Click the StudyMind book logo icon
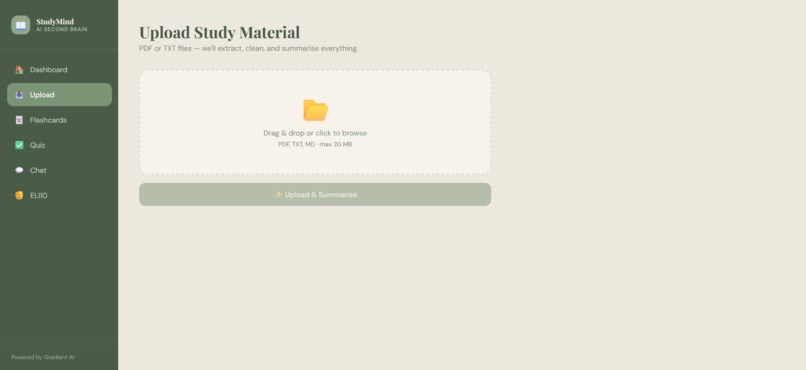The width and height of the screenshot is (806, 370). (x=21, y=25)
